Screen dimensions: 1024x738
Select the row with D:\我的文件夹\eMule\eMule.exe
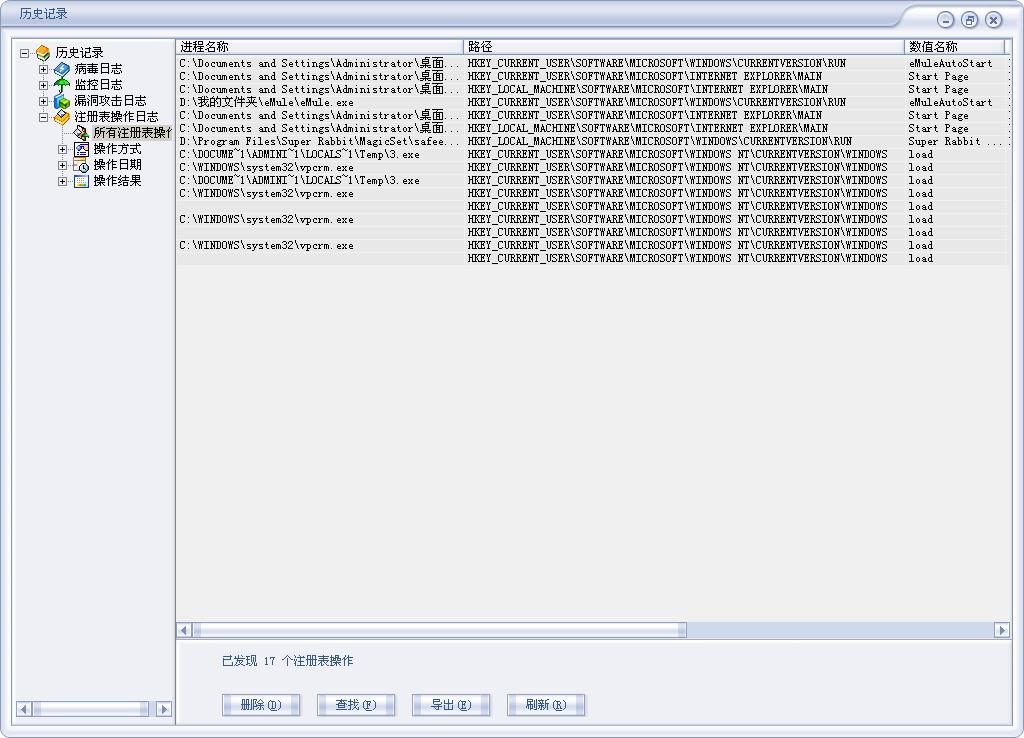point(593,103)
